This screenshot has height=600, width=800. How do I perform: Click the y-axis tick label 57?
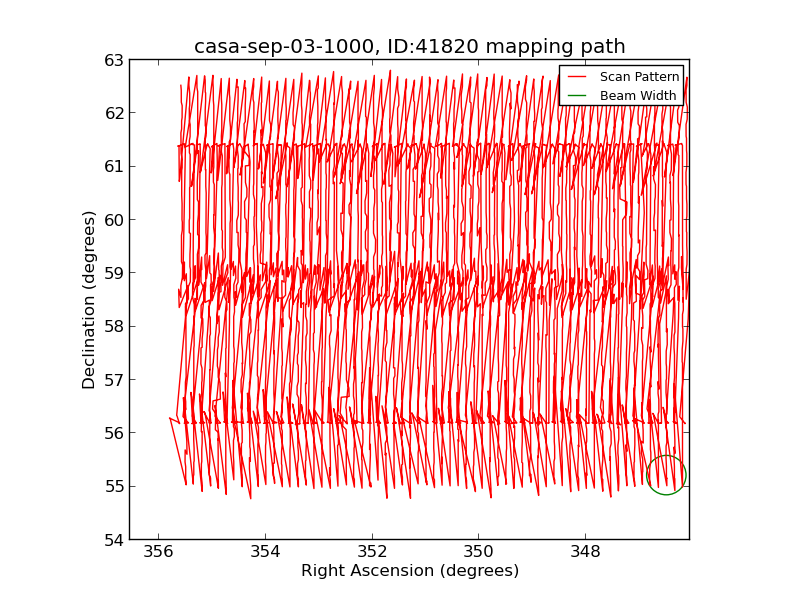[x=114, y=380]
